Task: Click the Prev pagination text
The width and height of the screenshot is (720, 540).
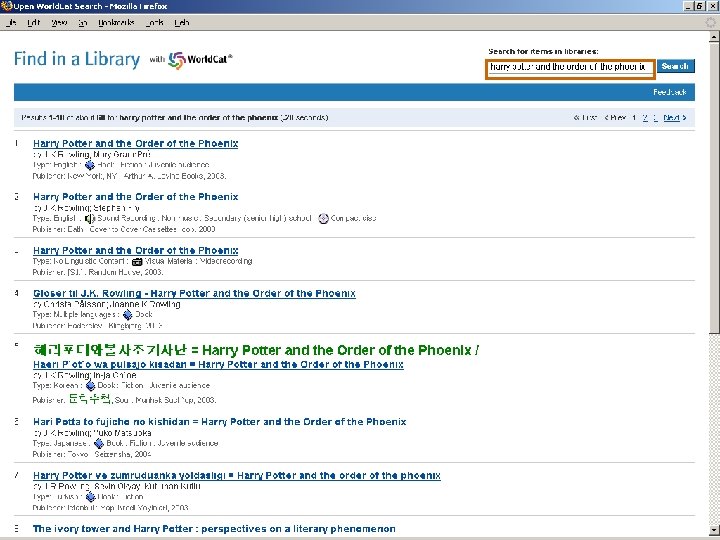Action: pyautogui.click(x=615, y=118)
